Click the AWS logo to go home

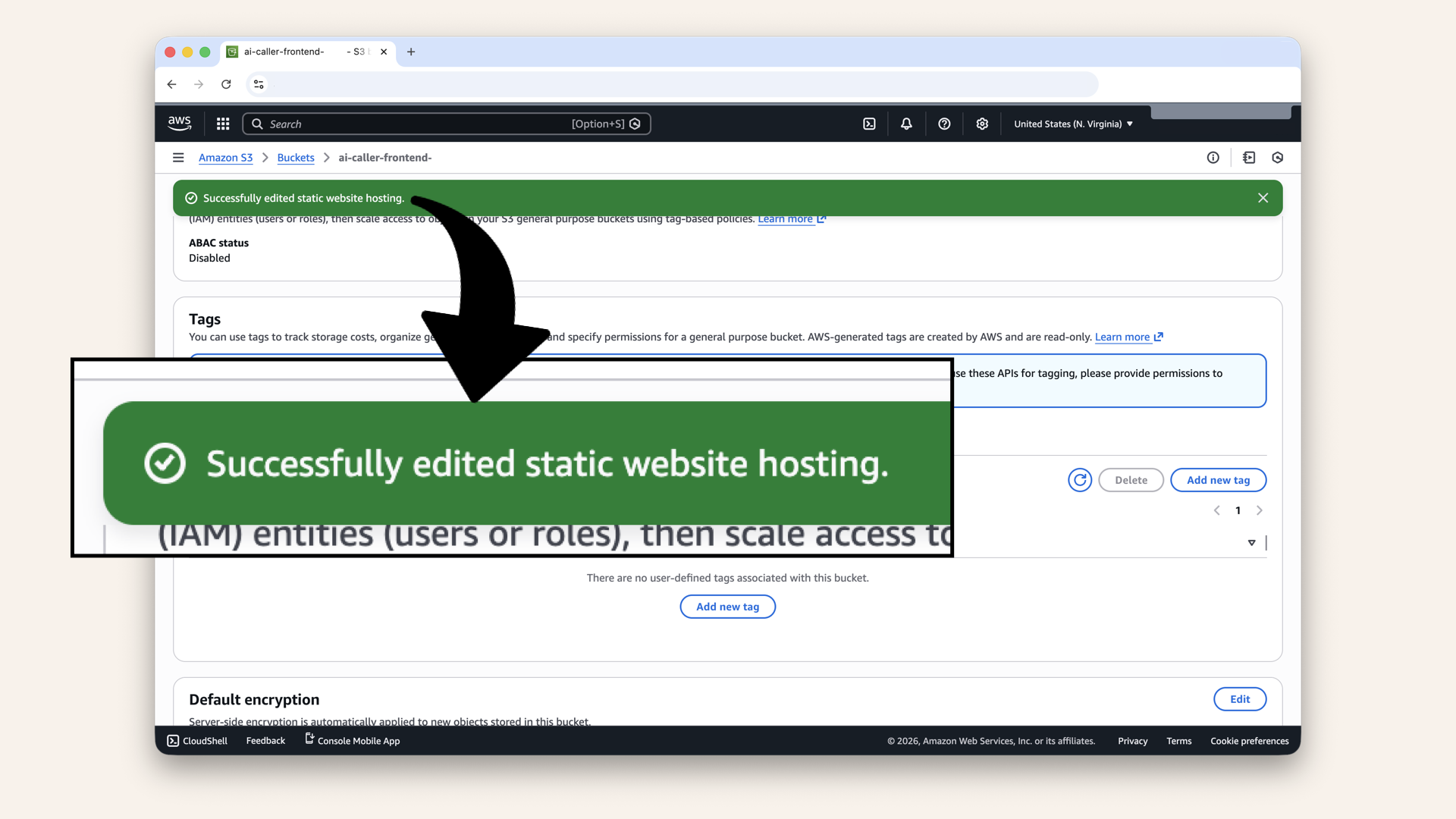click(179, 123)
